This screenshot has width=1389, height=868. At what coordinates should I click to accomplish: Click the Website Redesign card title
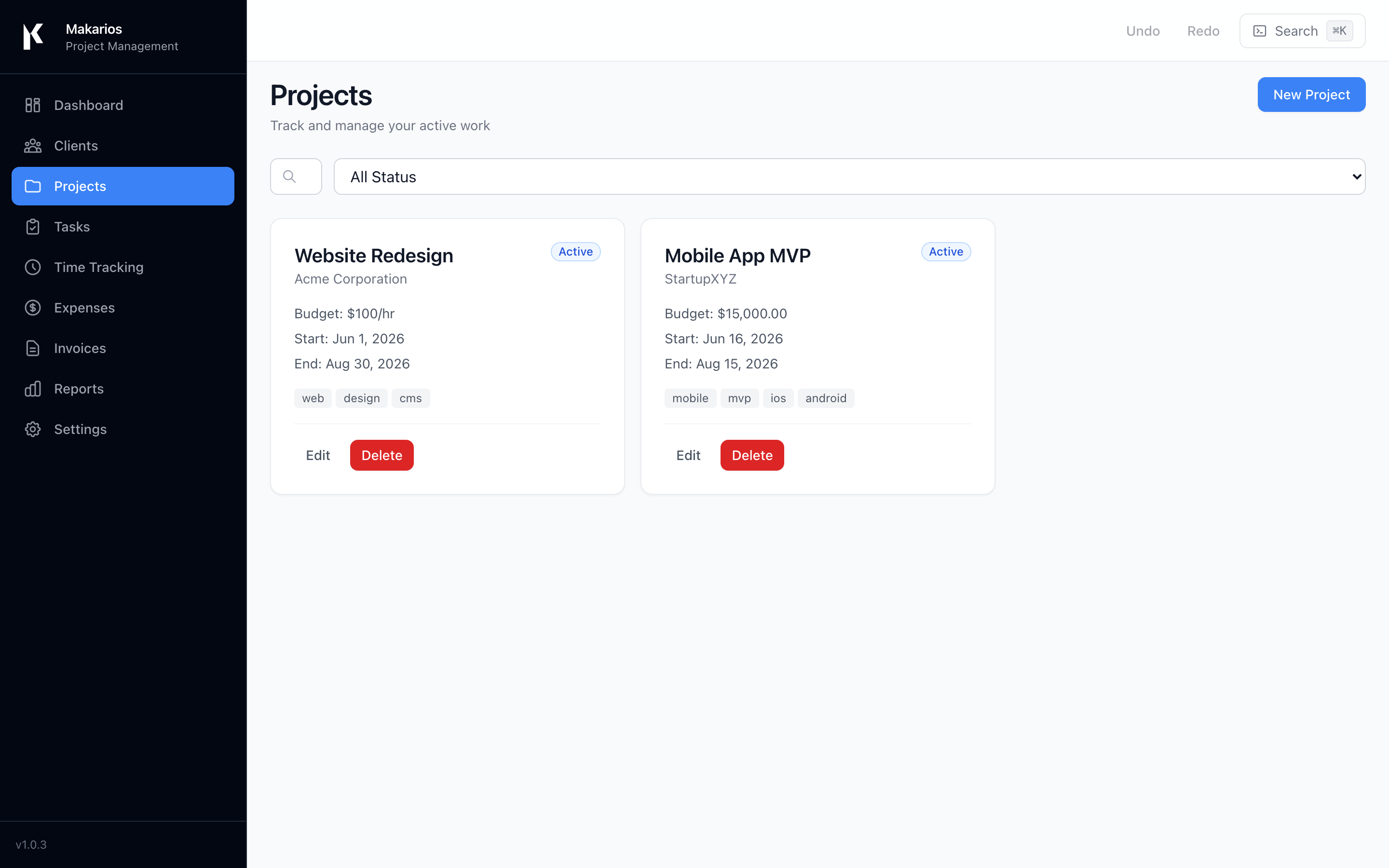point(374,256)
